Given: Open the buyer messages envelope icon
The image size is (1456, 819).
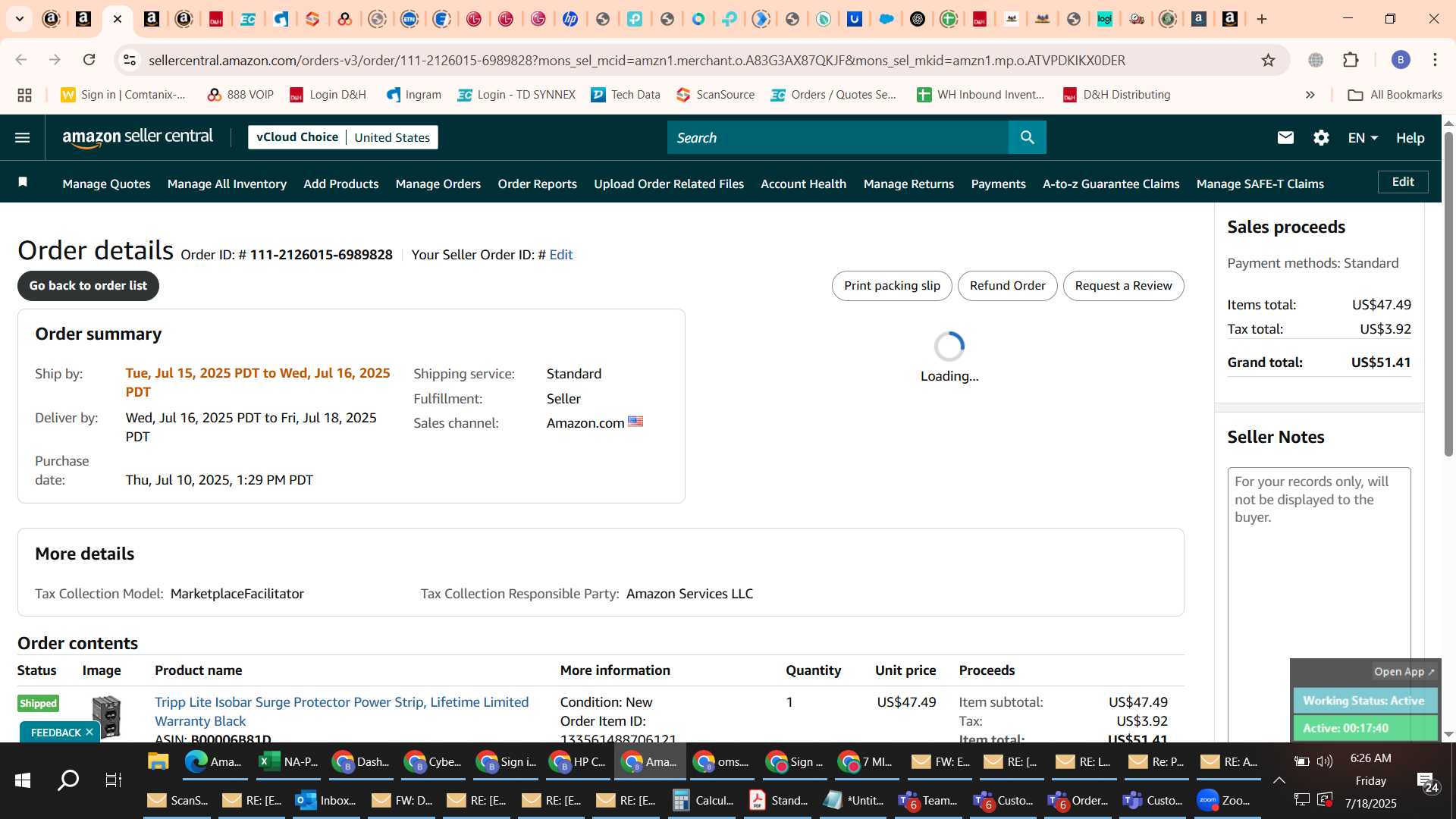Looking at the screenshot, I should point(1285,137).
